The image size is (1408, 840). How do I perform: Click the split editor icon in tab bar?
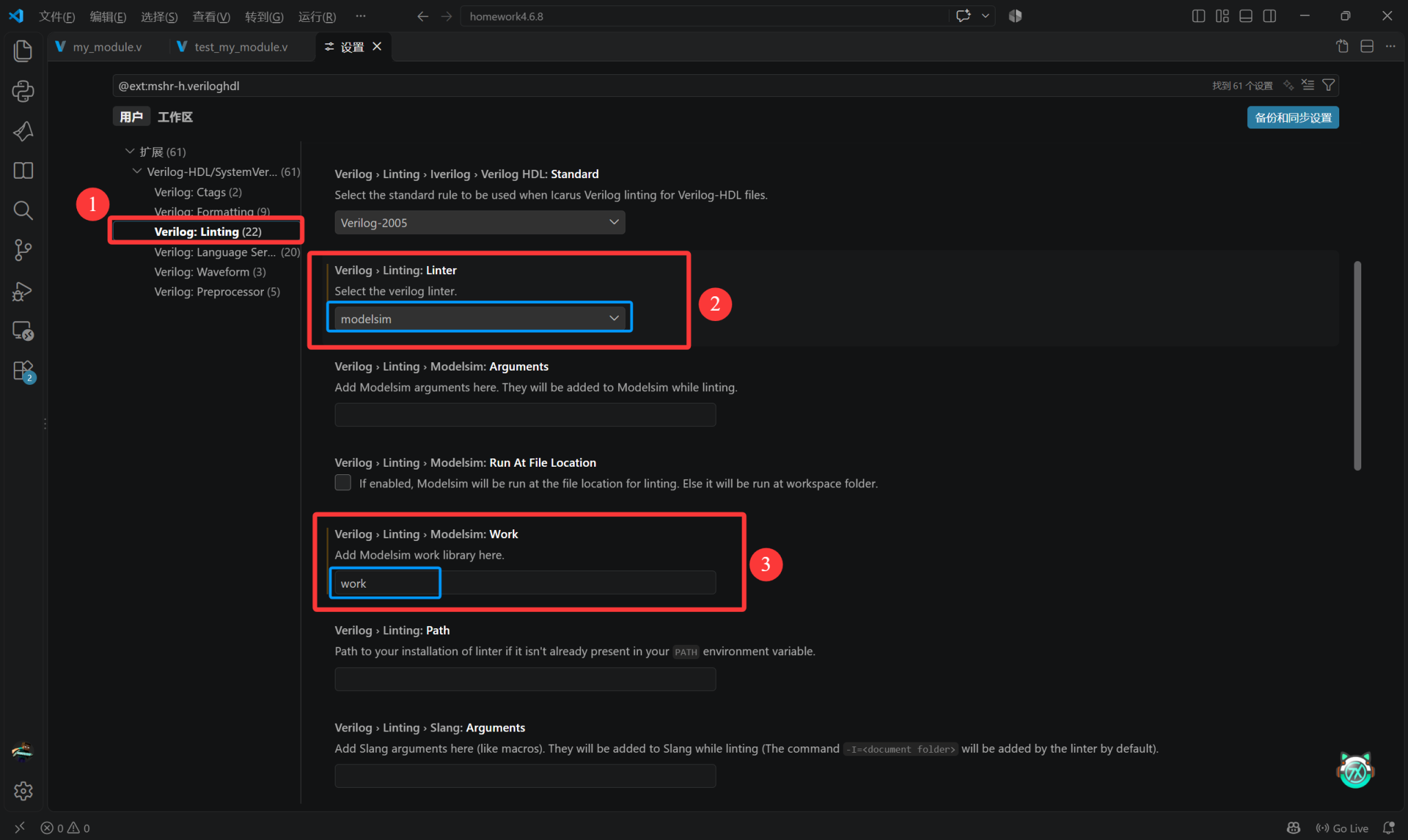[1367, 46]
